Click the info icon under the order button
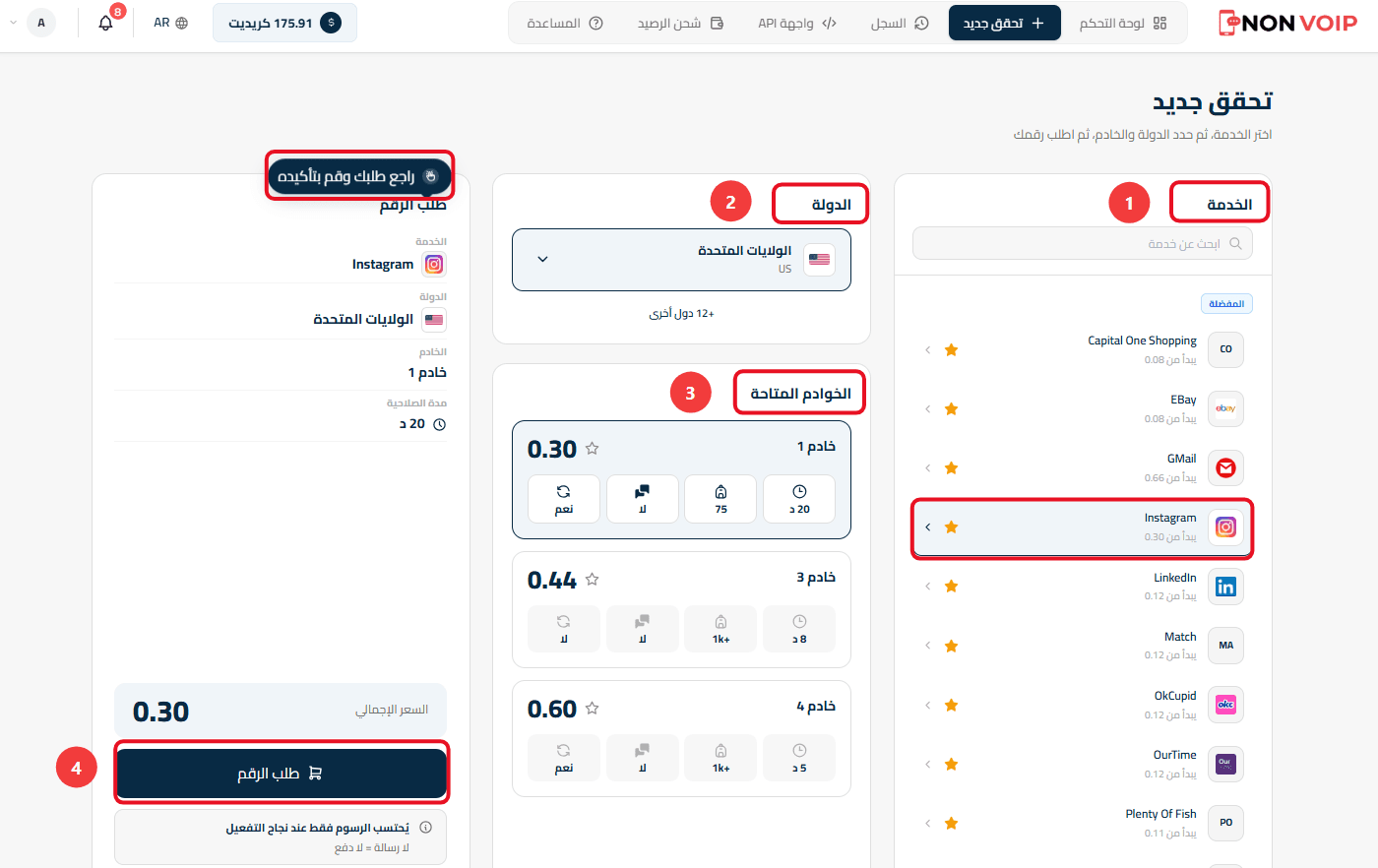 point(425,828)
